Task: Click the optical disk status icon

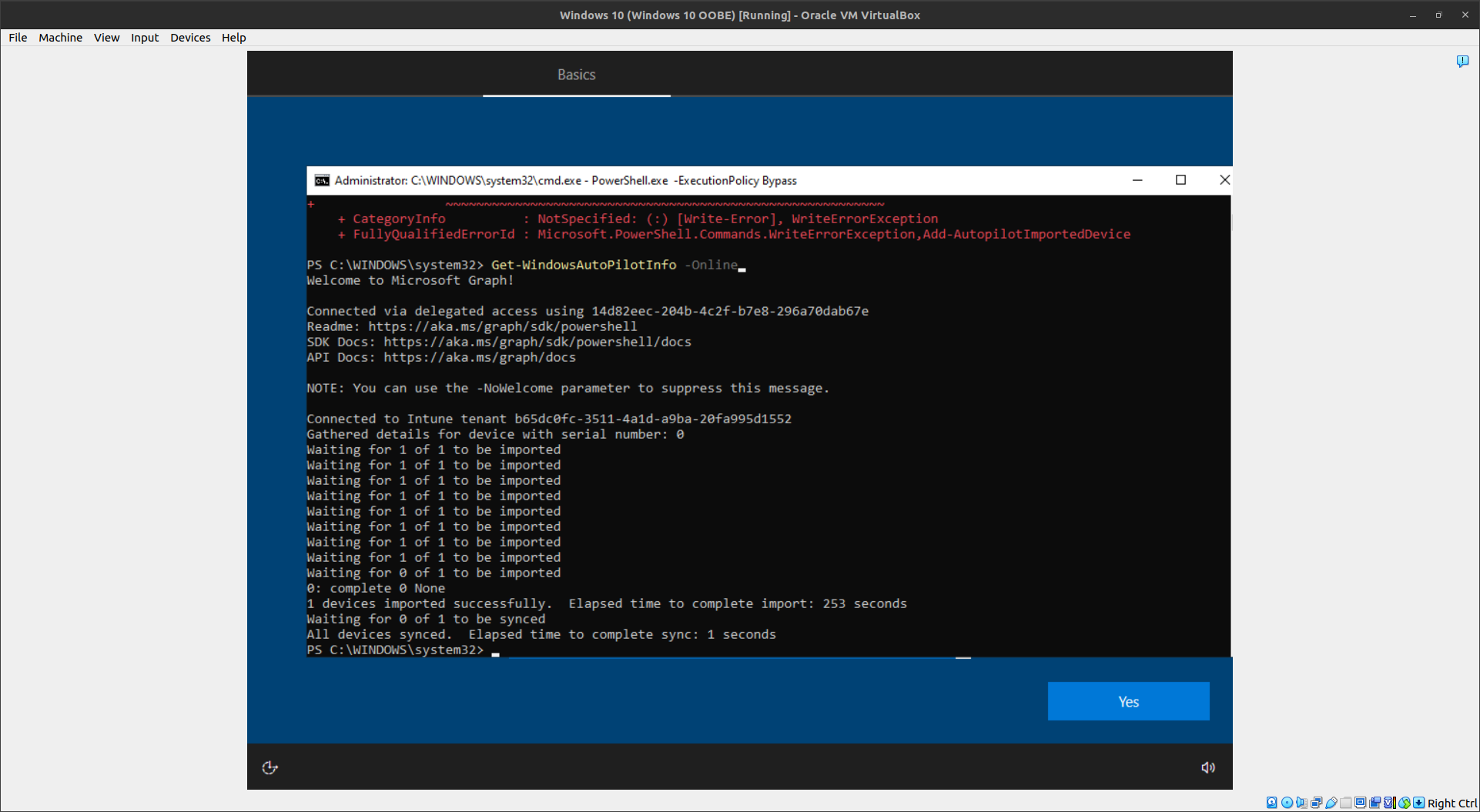Action: click(1287, 803)
